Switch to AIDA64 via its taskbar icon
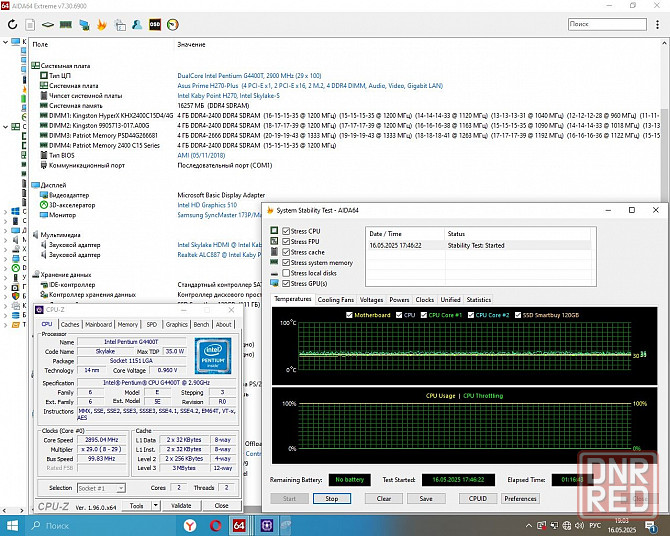The height and width of the screenshot is (536, 670). pyautogui.click(x=239, y=525)
